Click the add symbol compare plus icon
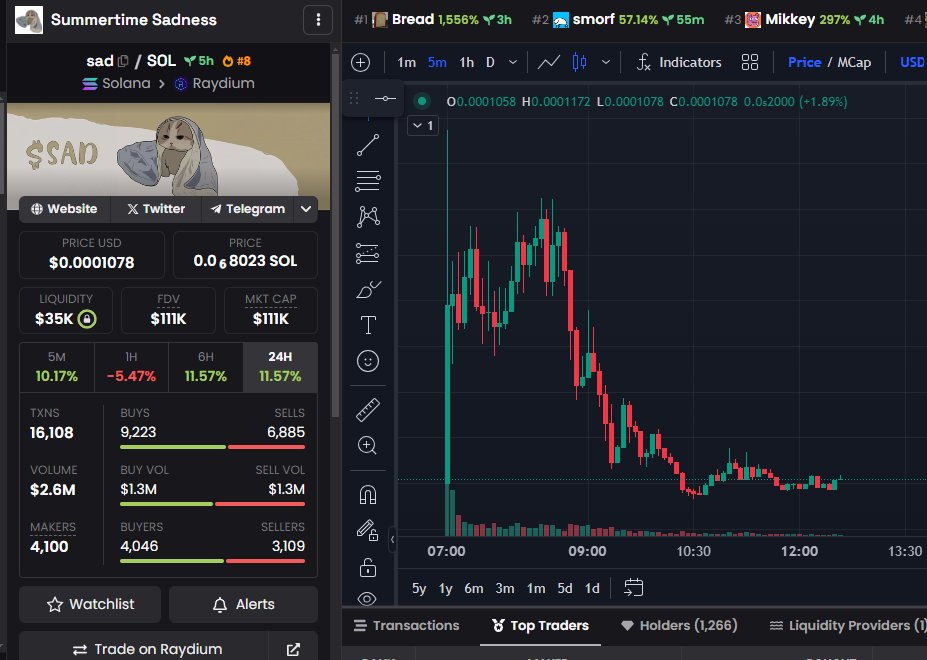927x660 pixels. 361,62
